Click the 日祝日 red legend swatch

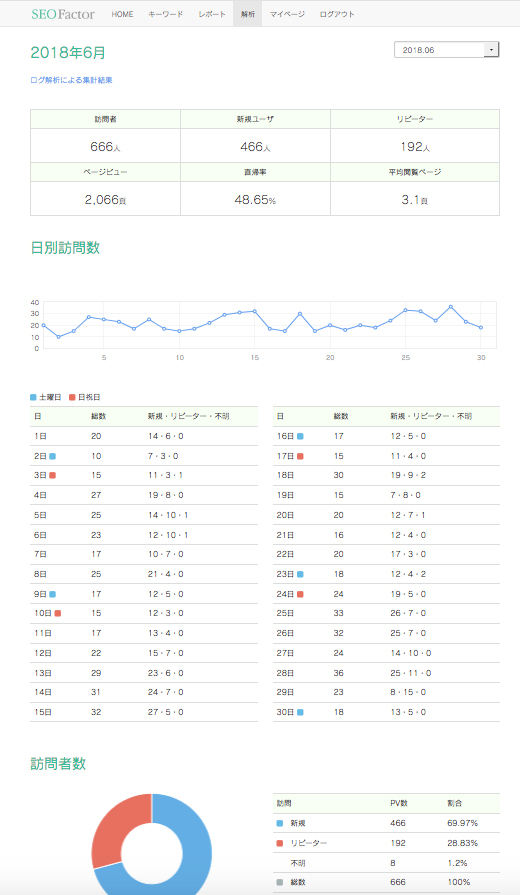coord(72,397)
